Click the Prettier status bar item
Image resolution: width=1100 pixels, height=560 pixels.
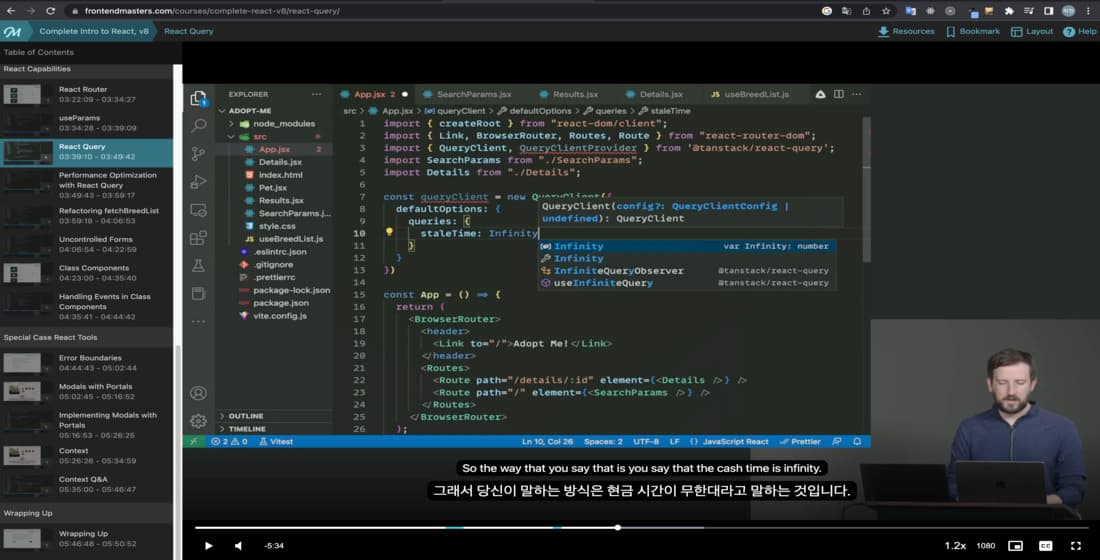pyautogui.click(x=800, y=441)
